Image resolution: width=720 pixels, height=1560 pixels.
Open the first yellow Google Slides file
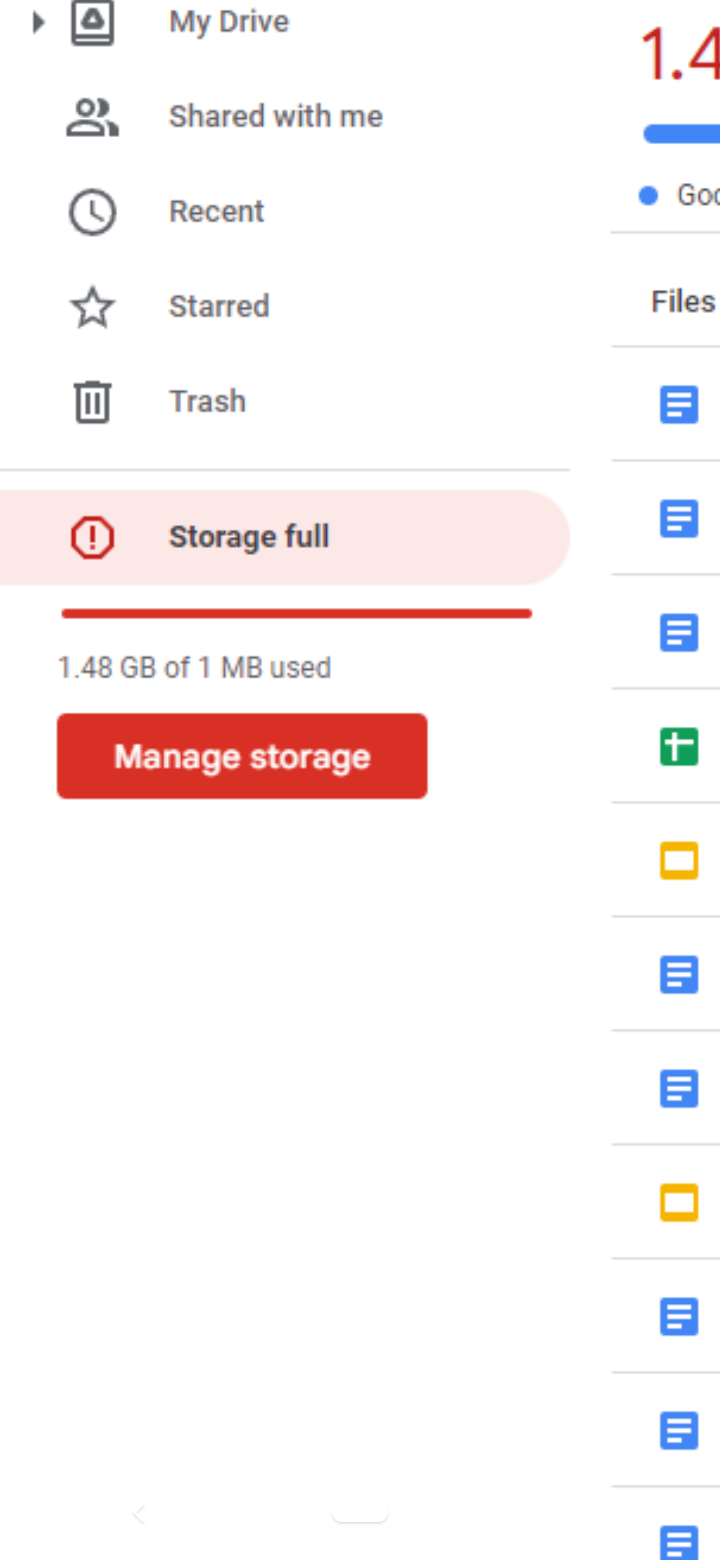pyautogui.click(x=679, y=861)
